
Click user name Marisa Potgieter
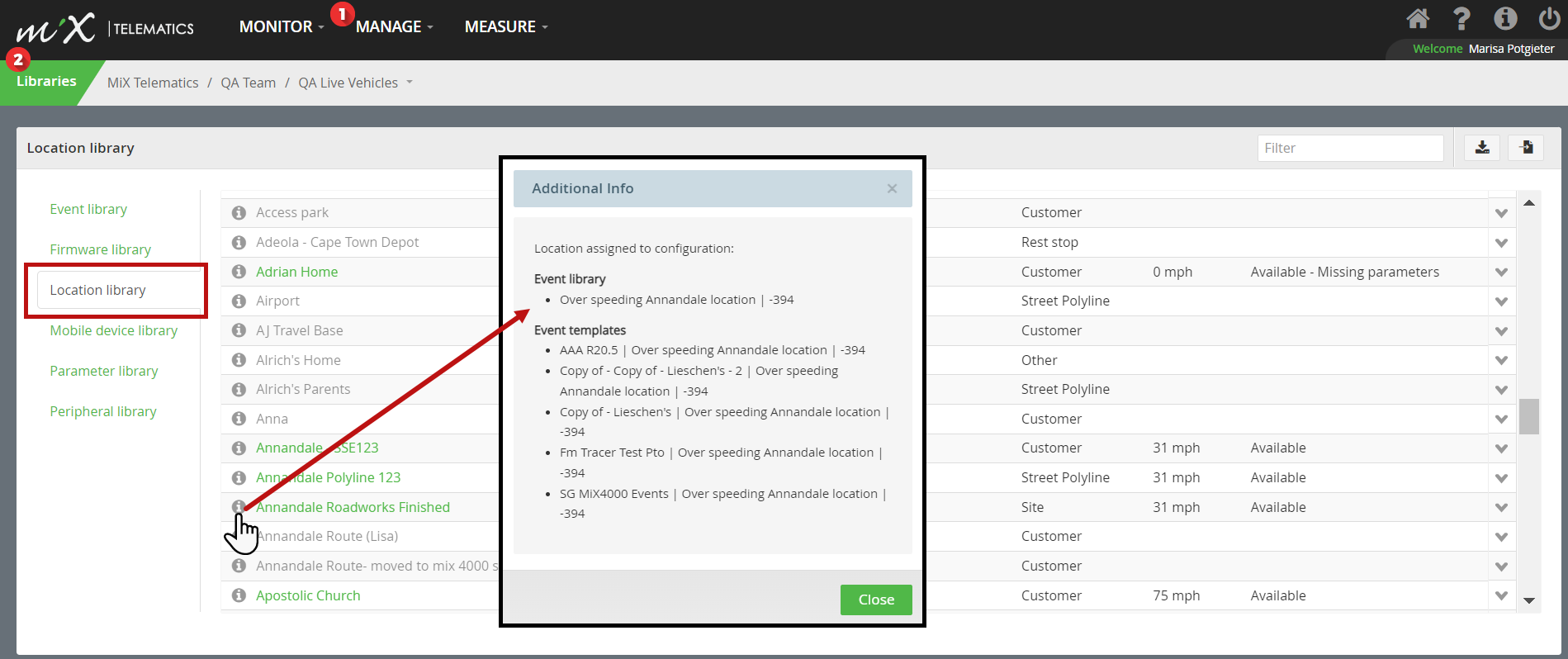coord(1511,49)
